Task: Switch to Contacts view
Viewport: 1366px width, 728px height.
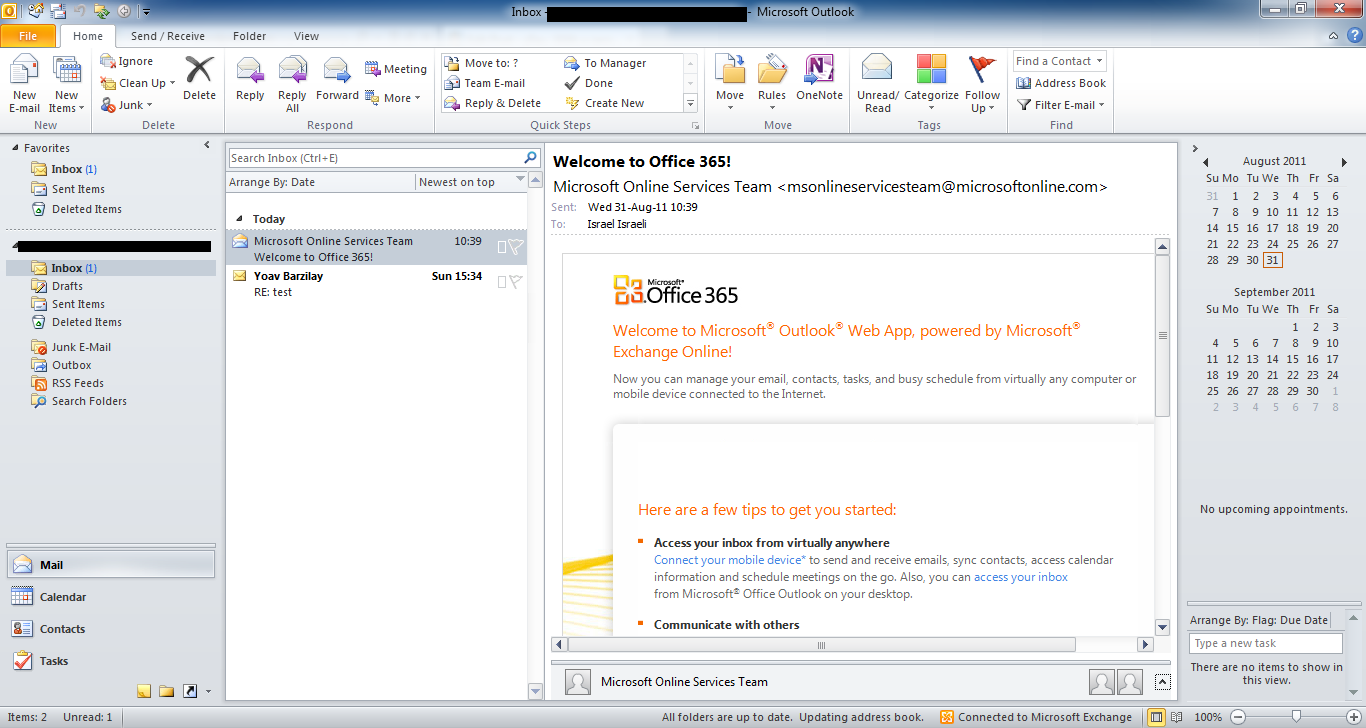Action: (x=110, y=629)
